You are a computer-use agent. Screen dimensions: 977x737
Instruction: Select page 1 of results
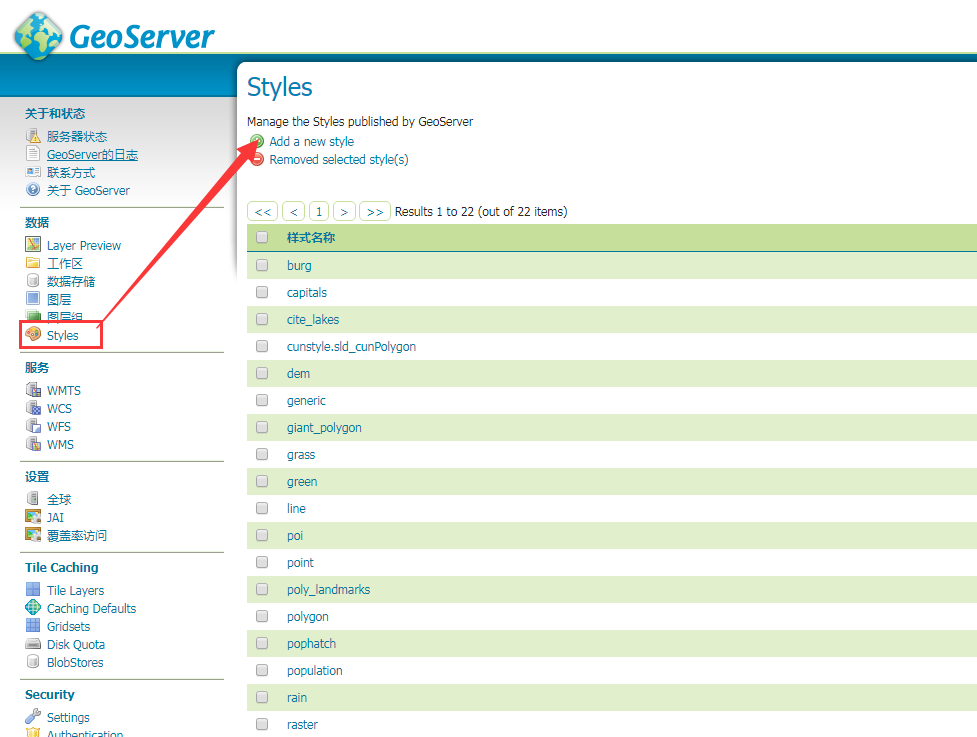click(x=319, y=212)
